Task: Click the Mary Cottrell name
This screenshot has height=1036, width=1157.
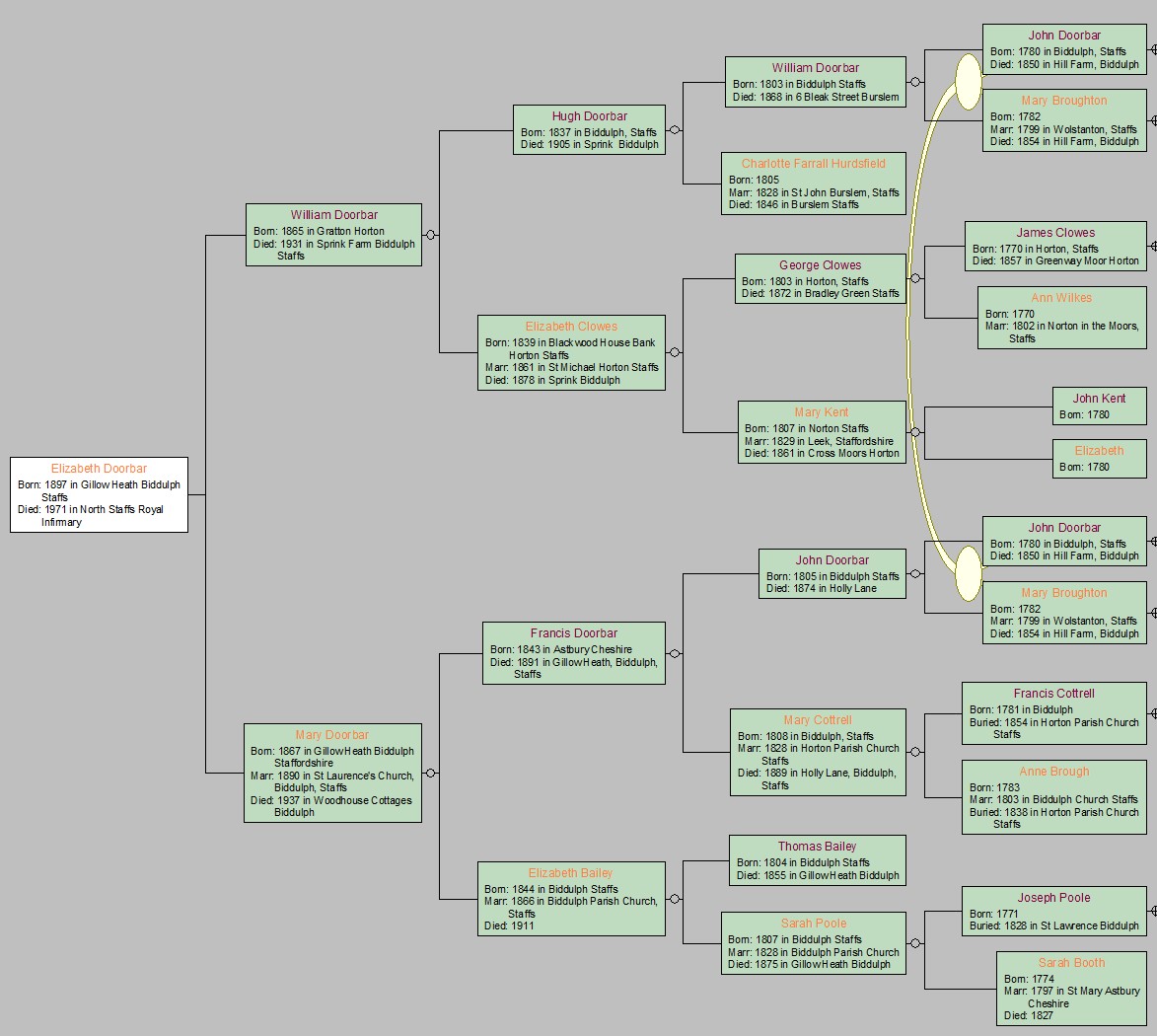Action: coord(818,720)
